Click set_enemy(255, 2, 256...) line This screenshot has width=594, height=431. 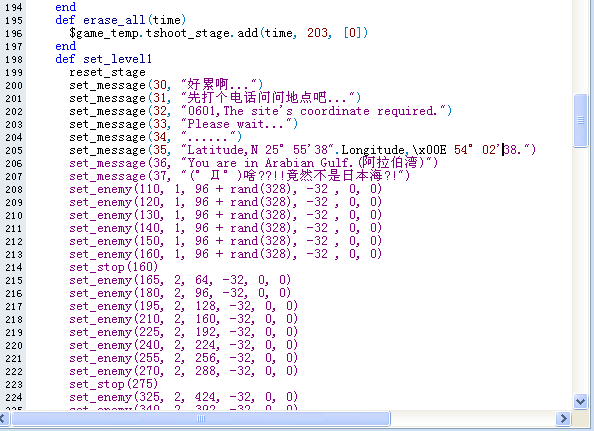(x=183, y=358)
